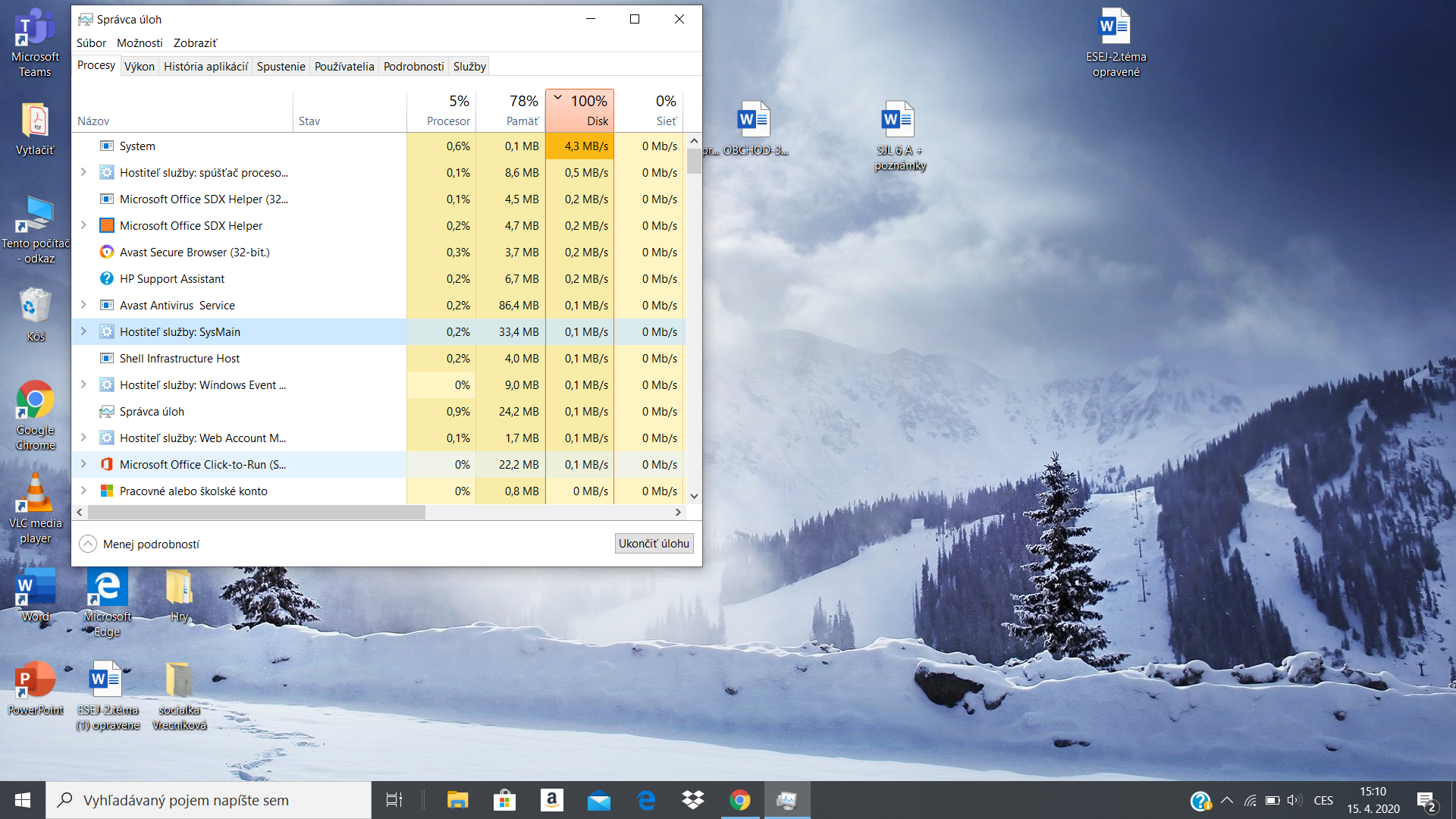Screen dimensions: 1456x819
Task: Open the Microsoft Store taskbar icon
Action: (x=504, y=800)
